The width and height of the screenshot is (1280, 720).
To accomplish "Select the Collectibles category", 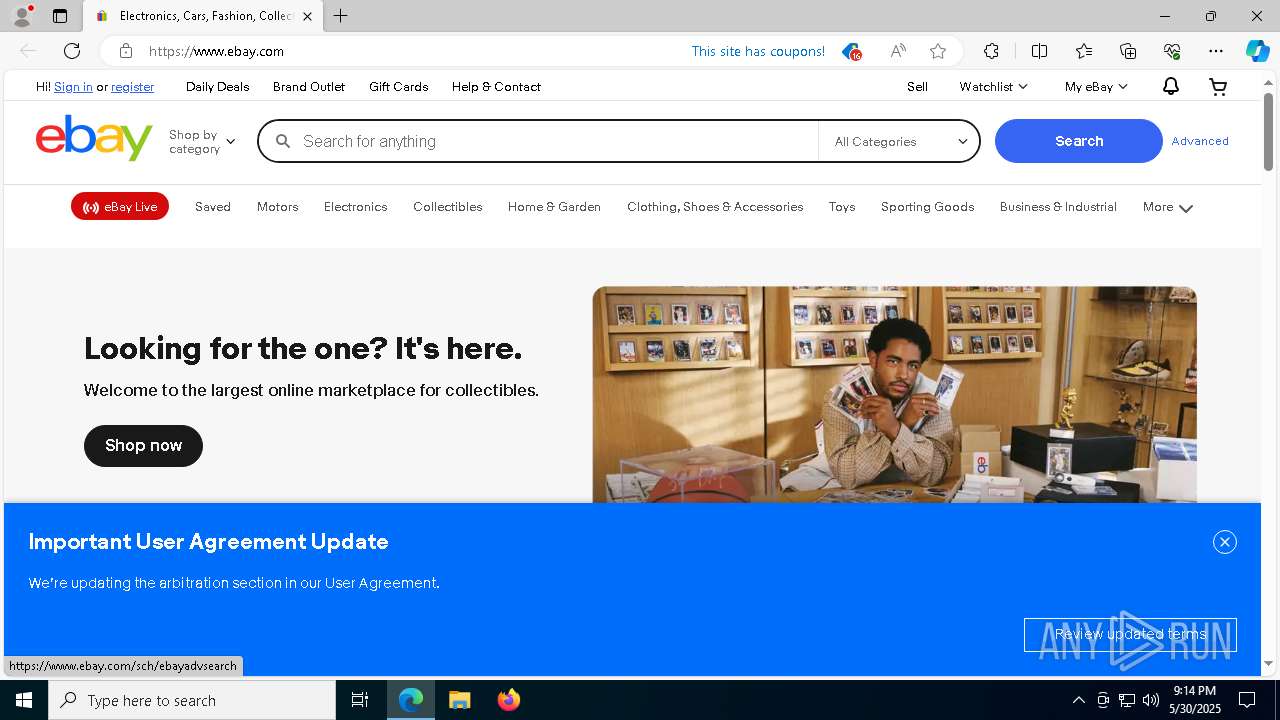I will tap(447, 207).
